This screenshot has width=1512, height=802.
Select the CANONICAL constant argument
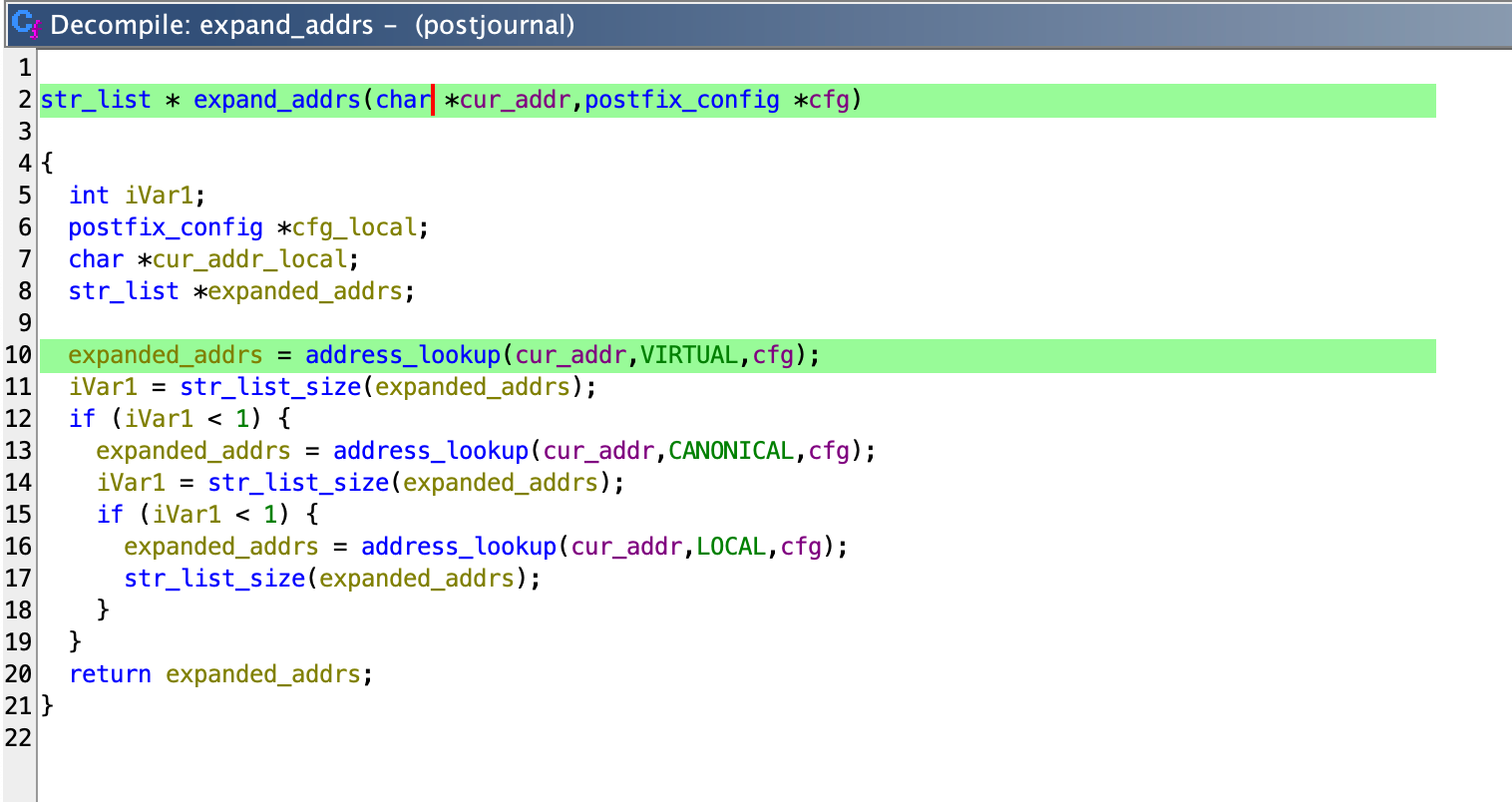pos(731,451)
